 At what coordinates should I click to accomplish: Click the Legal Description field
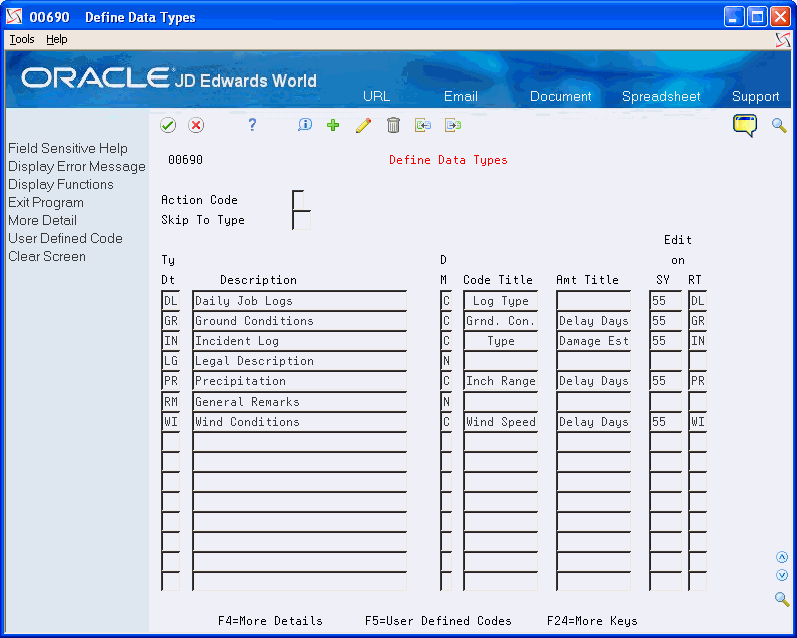pos(299,360)
